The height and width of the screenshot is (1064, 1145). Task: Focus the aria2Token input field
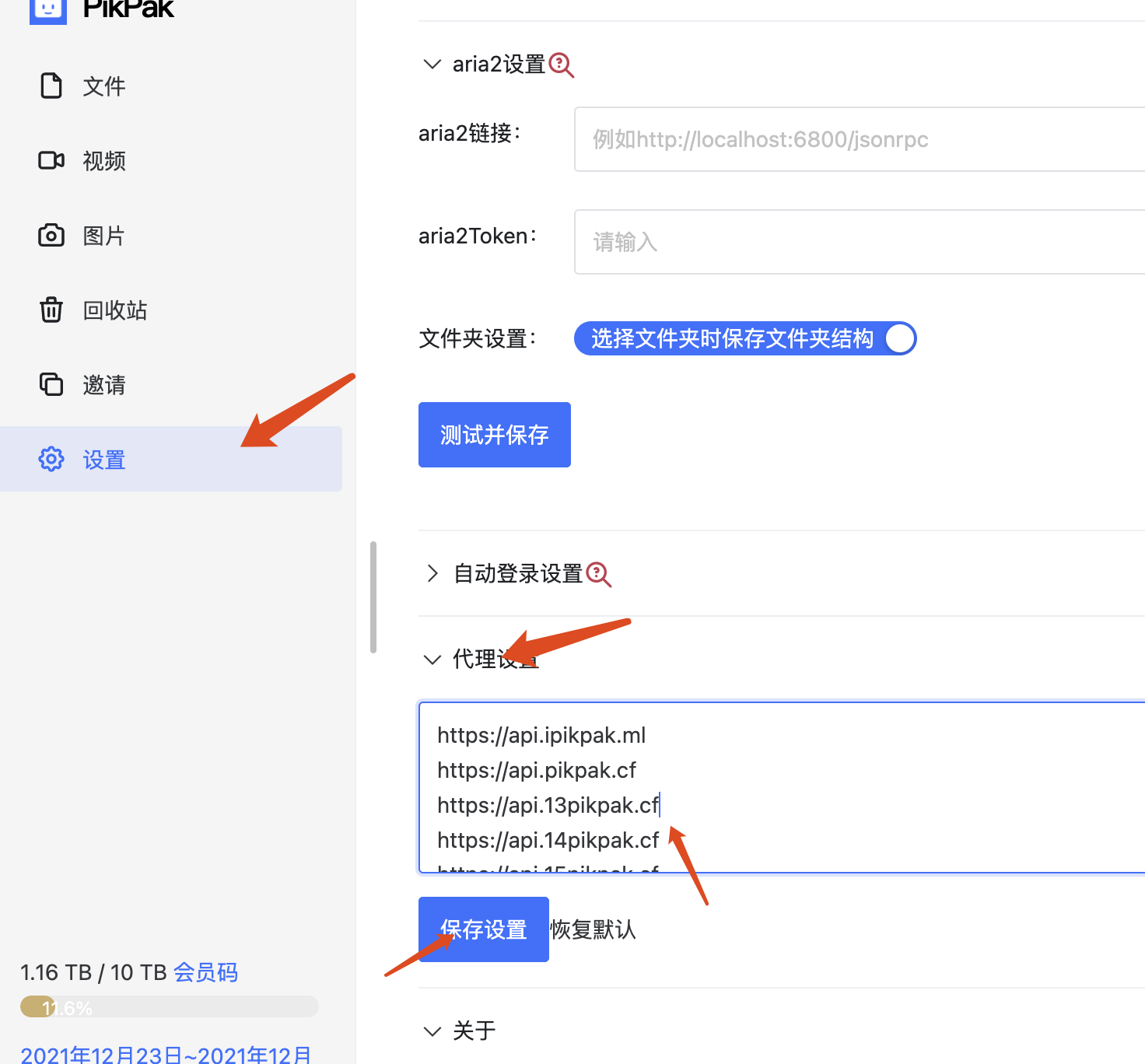(860, 242)
